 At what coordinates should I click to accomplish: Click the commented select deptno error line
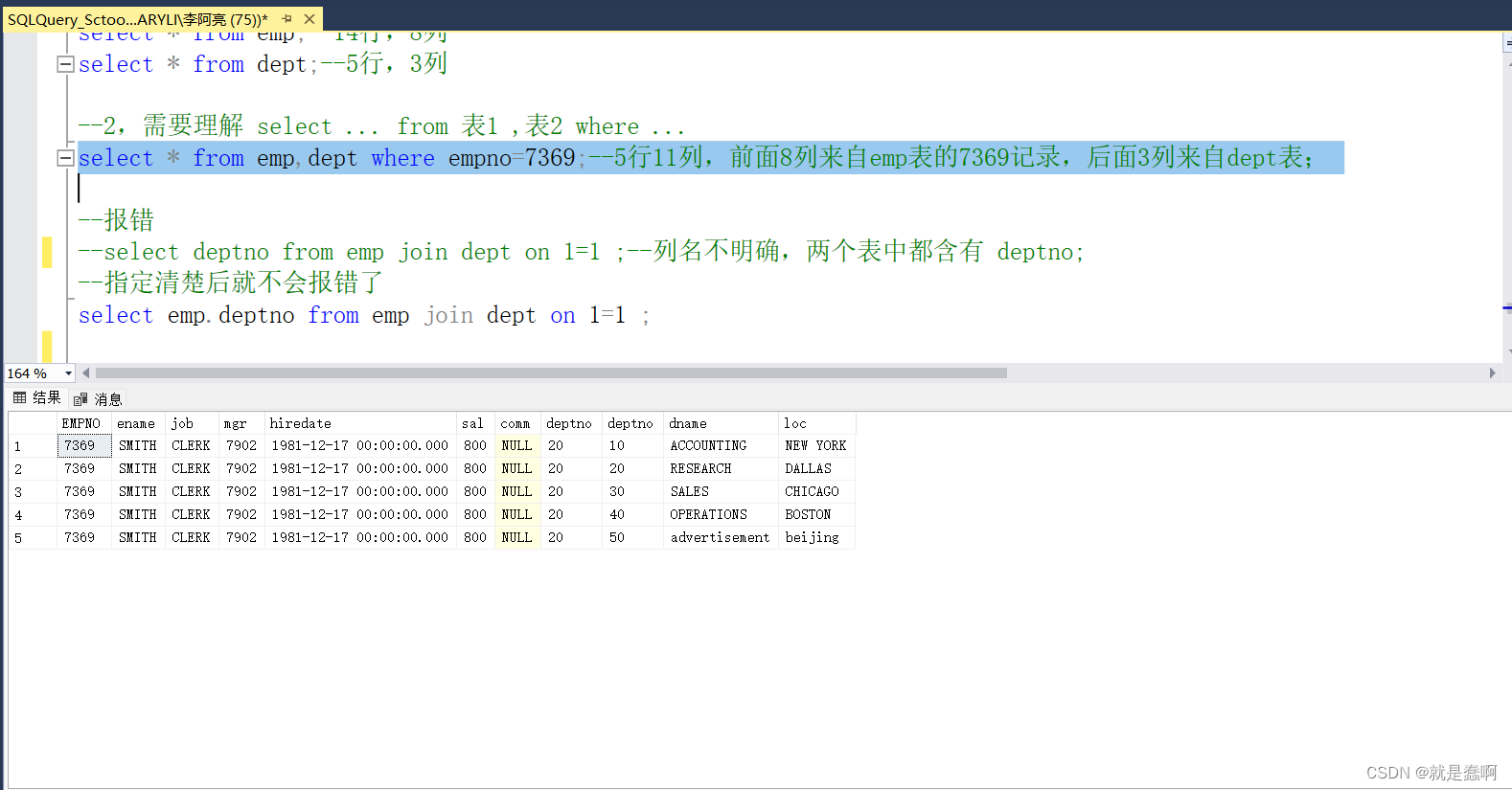click(581, 252)
